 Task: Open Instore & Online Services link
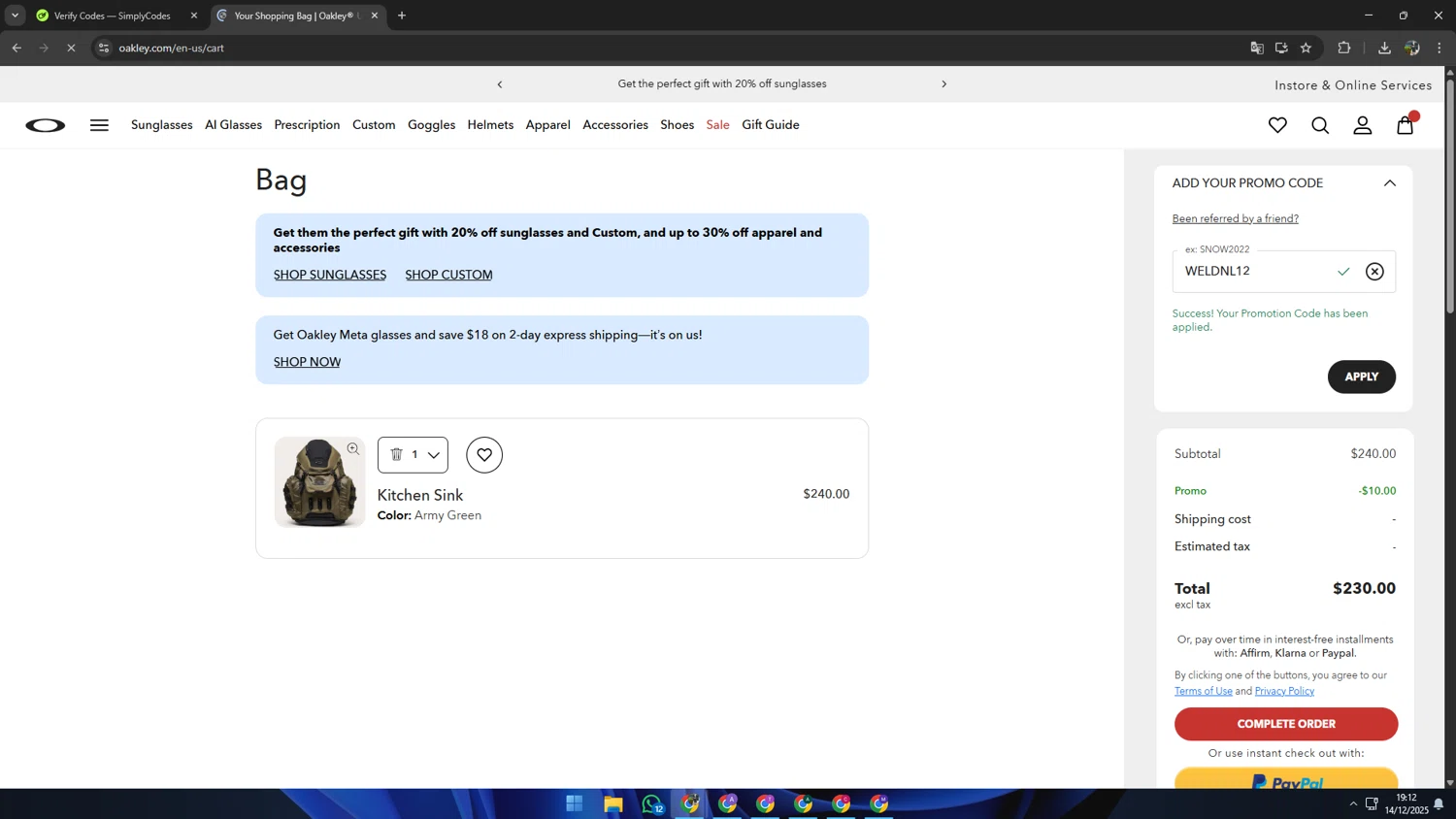tap(1353, 85)
